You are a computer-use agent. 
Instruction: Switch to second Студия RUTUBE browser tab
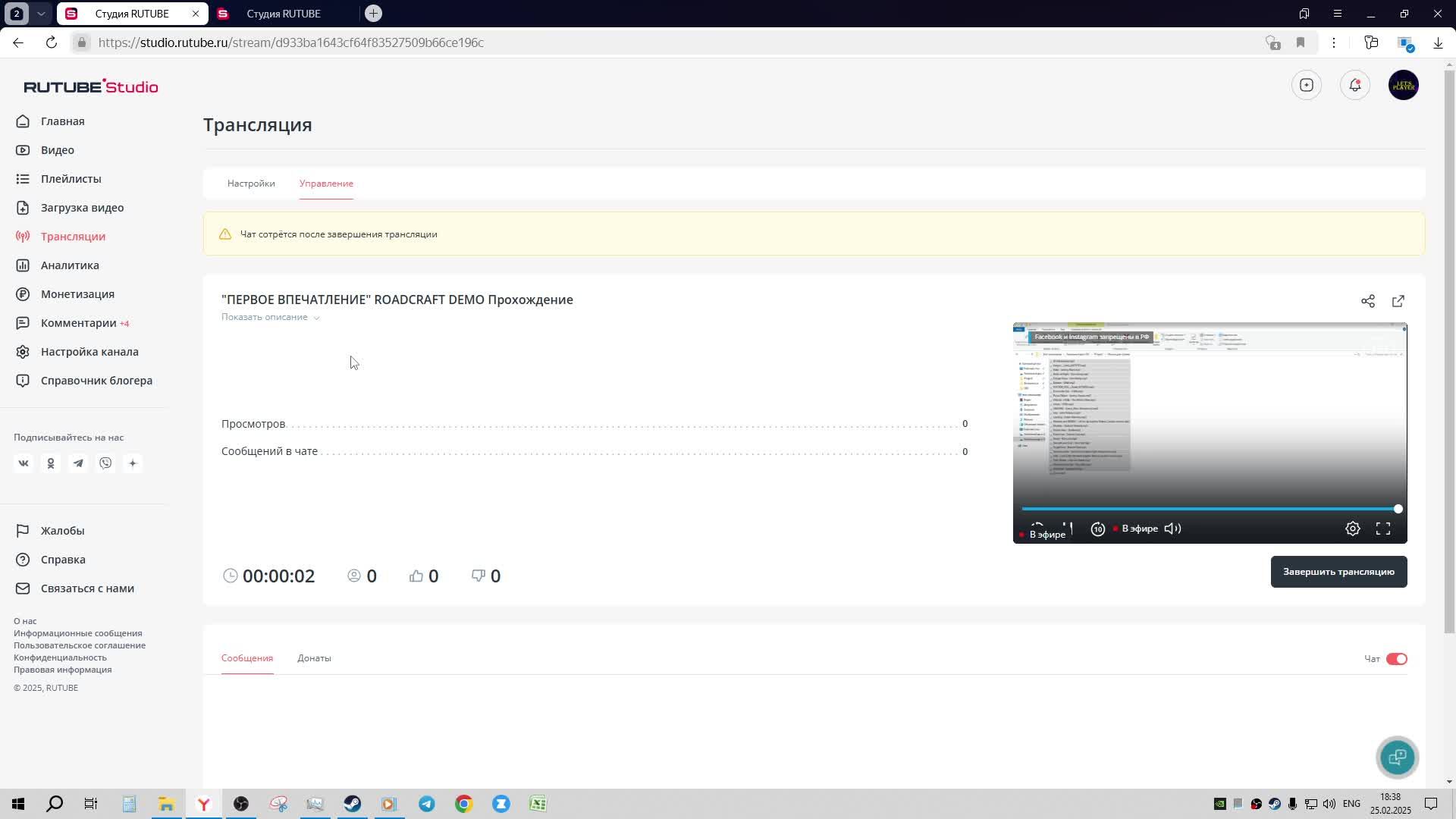tap(283, 14)
